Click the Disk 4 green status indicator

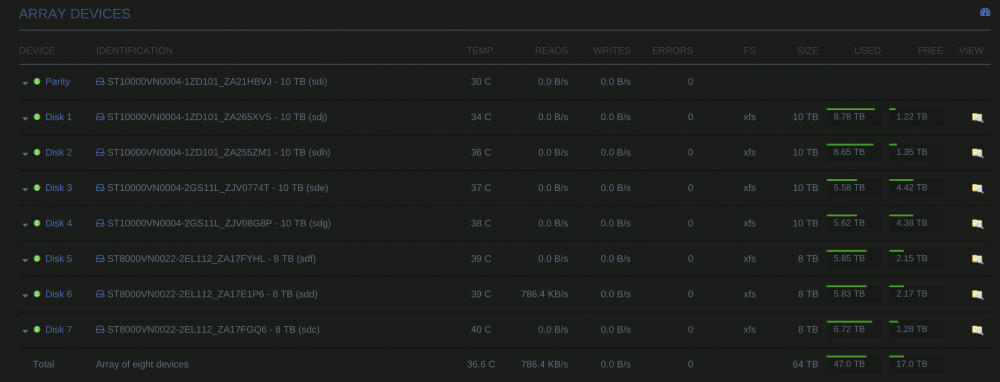pos(37,223)
